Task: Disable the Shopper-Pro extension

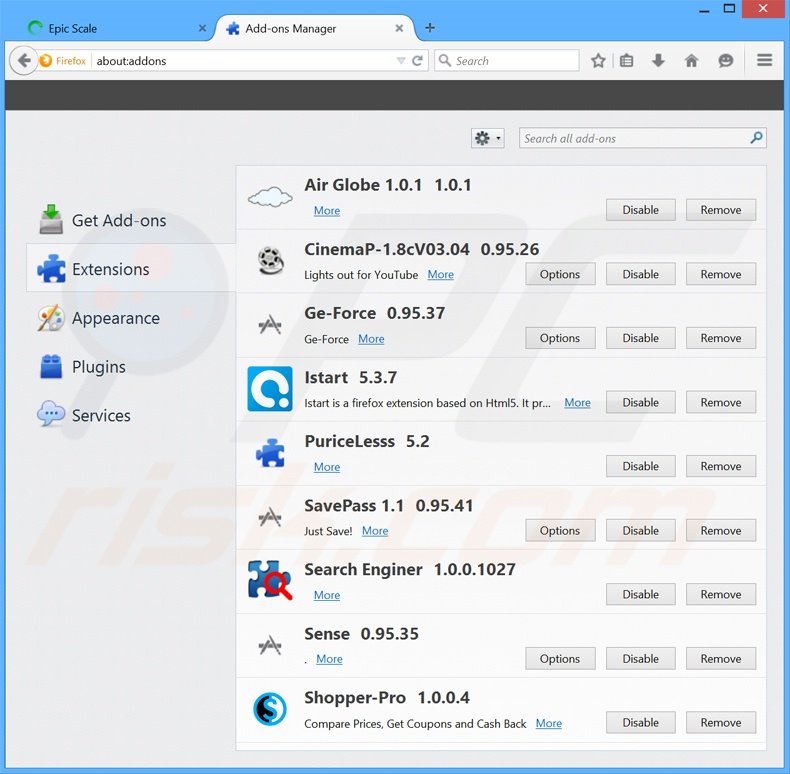Action: coord(640,722)
